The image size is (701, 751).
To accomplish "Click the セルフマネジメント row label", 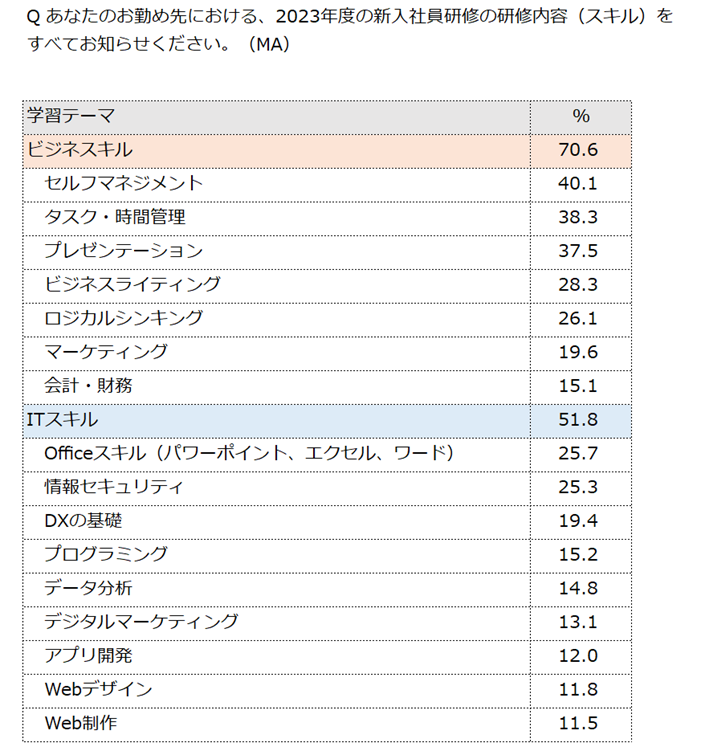I will click(124, 183).
